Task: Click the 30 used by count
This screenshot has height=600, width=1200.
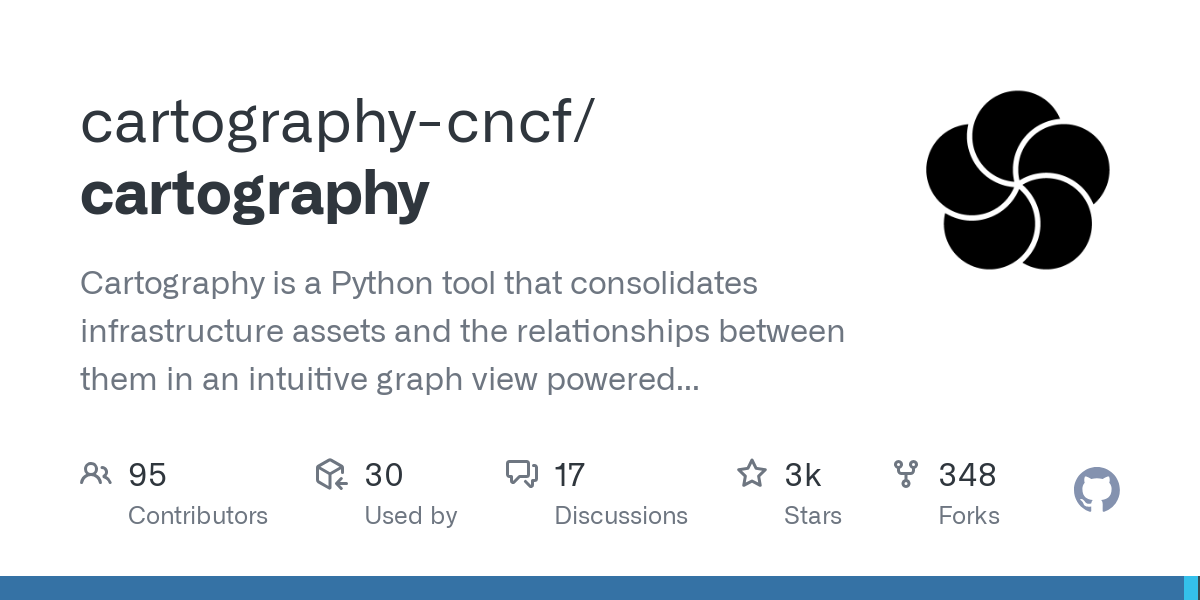Action: pos(384,475)
